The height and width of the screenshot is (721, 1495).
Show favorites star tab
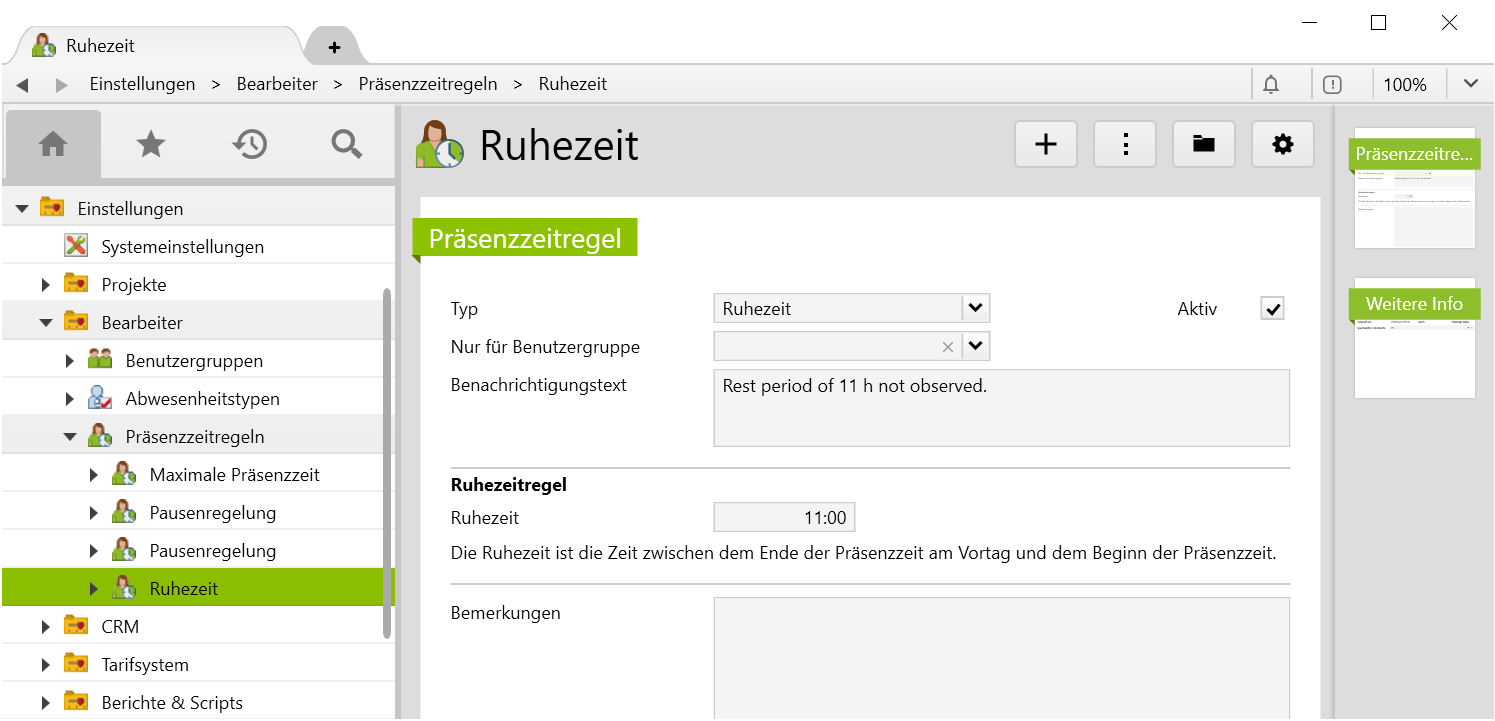tap(150, 145)
